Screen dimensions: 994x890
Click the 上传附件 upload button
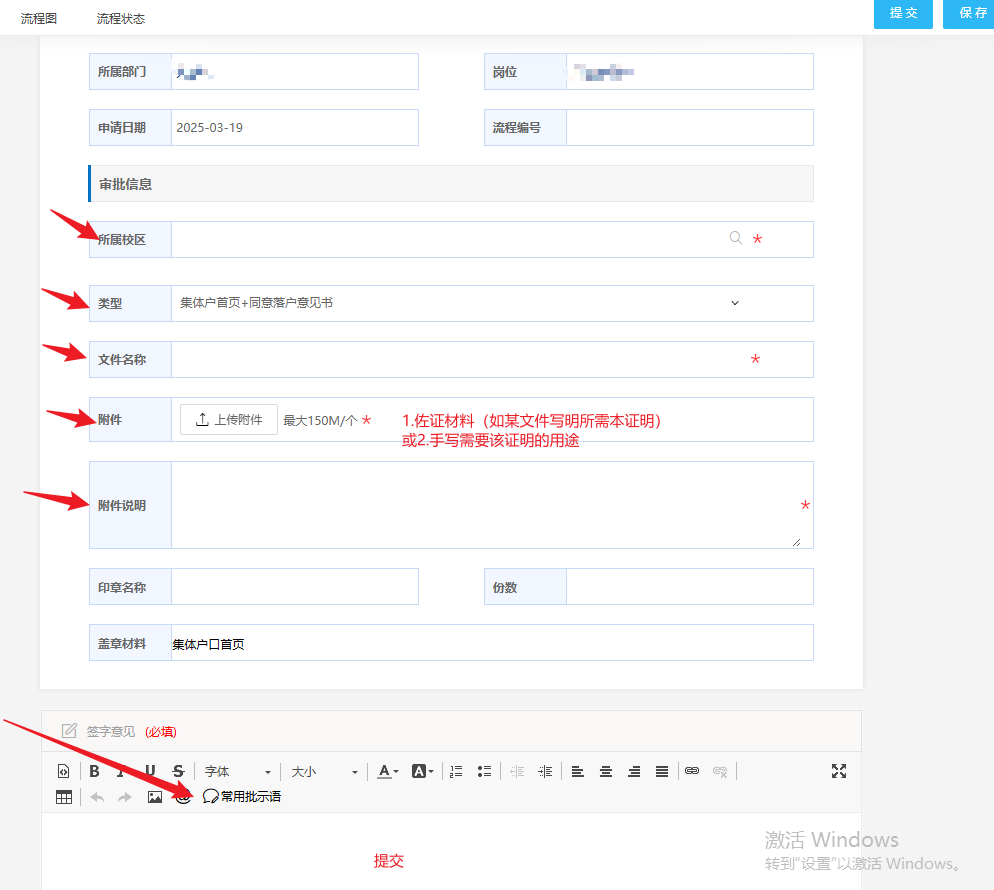(229, 420)
